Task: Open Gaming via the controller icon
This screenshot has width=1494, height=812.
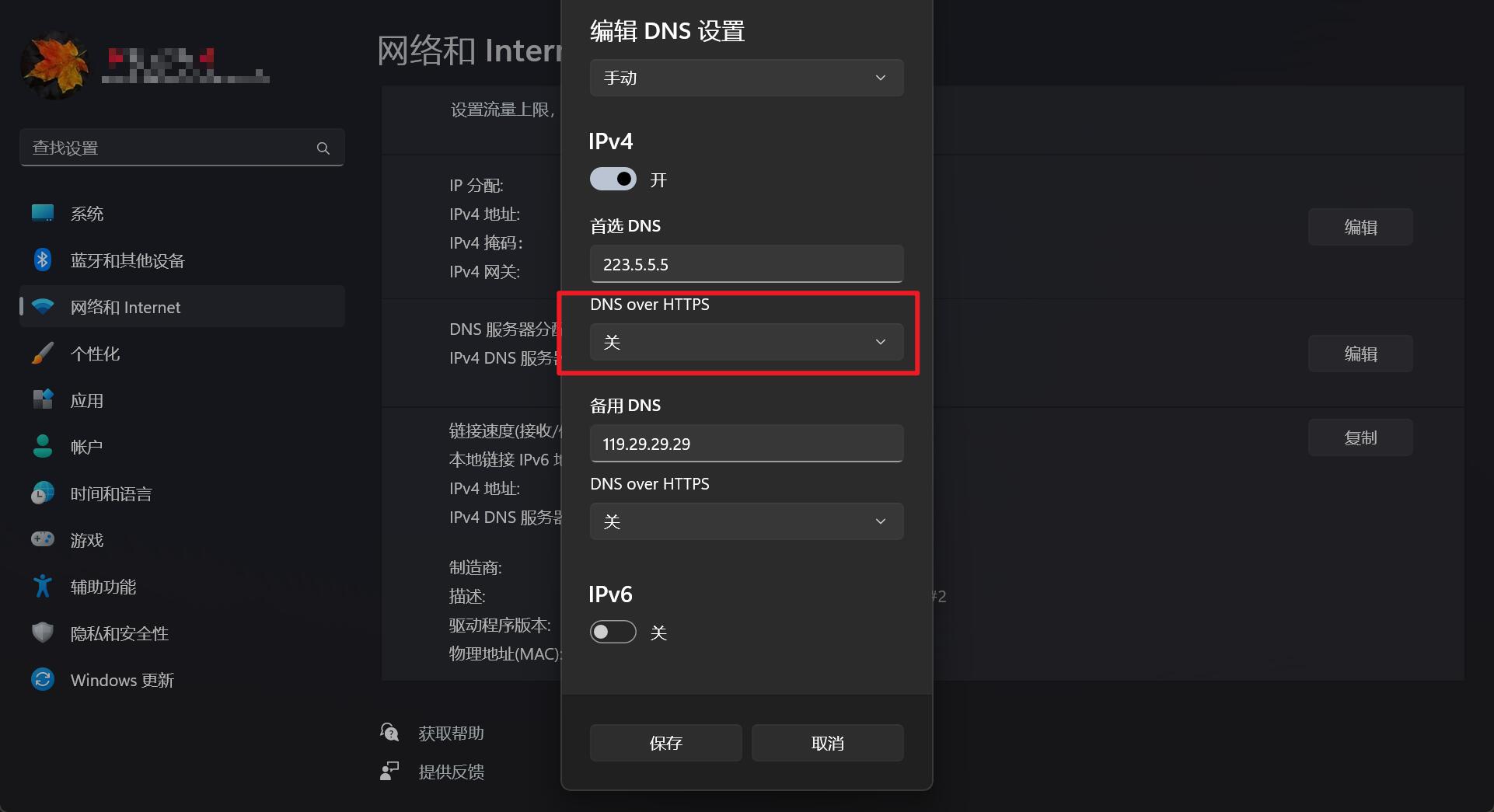Action: 43,539
